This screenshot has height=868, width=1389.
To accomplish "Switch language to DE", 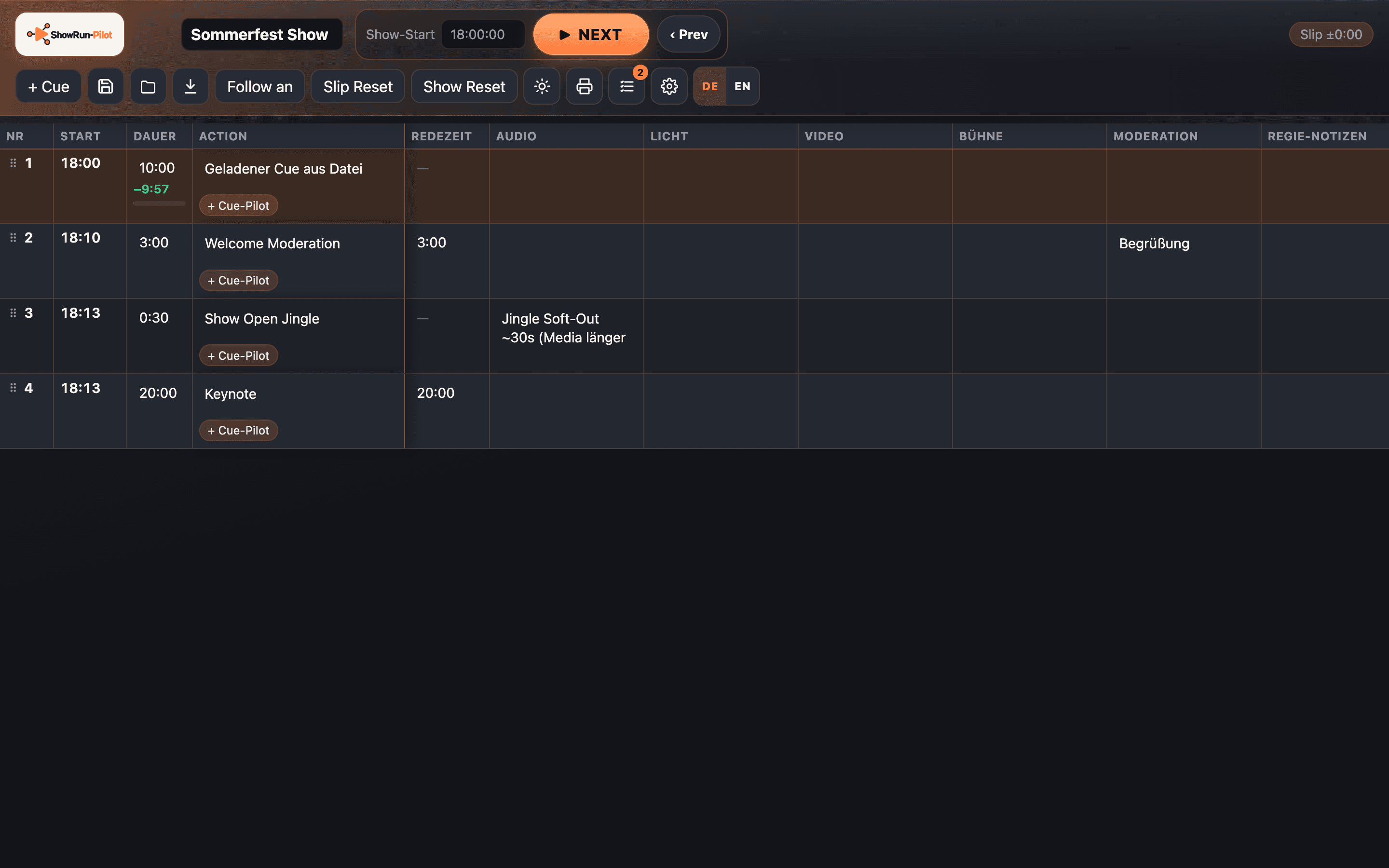I will click(x=710, y=86).
